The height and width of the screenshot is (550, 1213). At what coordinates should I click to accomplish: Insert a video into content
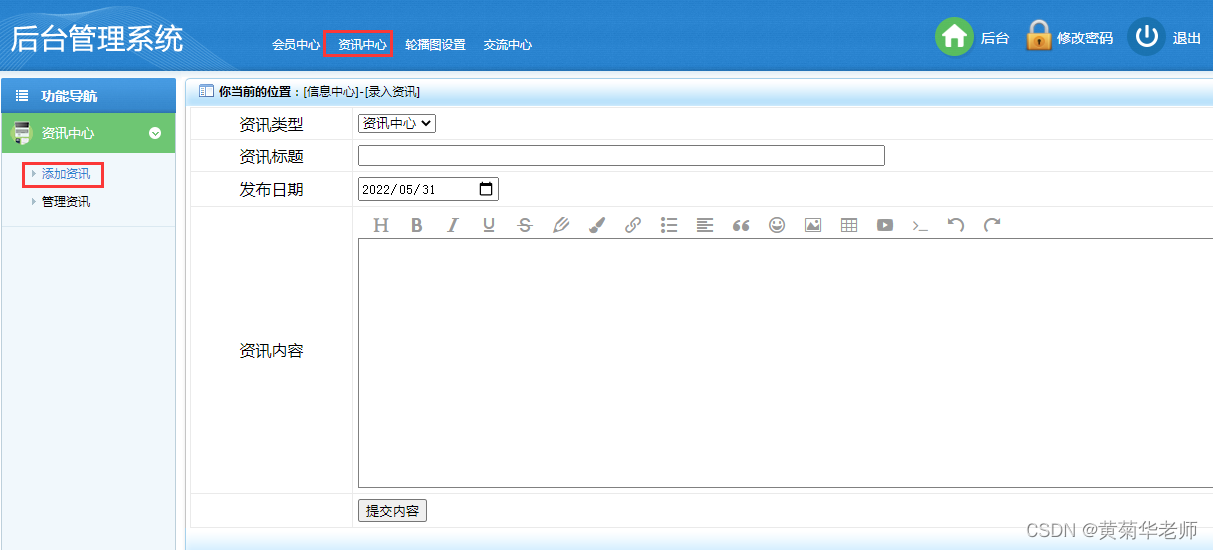[x=885, y=225]
